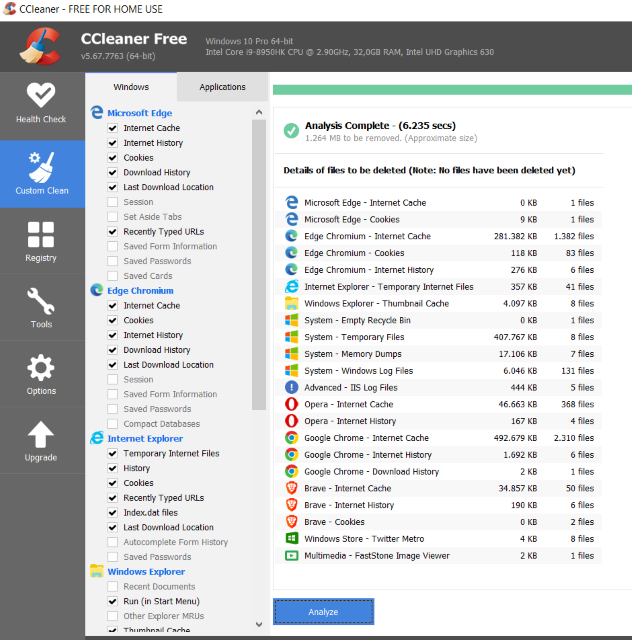Screen dimensions: 632x640
Task: Click the Microsoft Edge section icon
Action: point(97,113)
